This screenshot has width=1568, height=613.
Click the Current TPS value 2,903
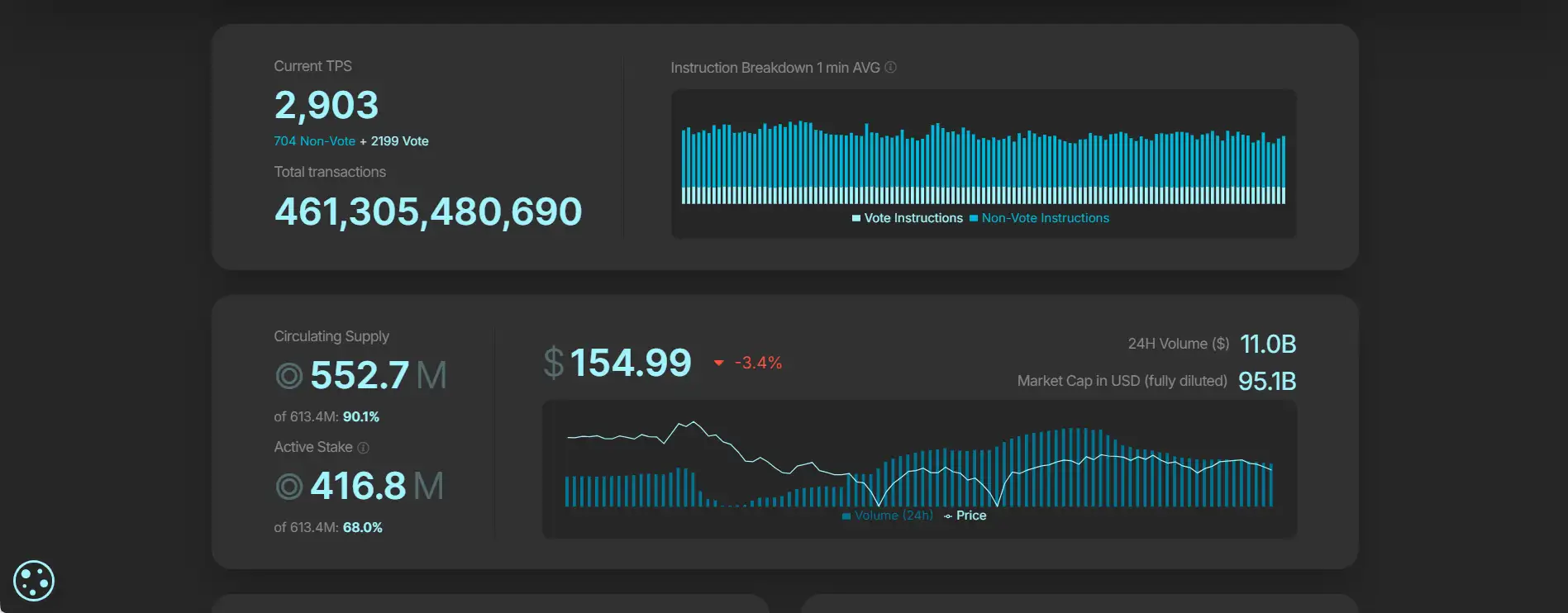pos(326,106)
